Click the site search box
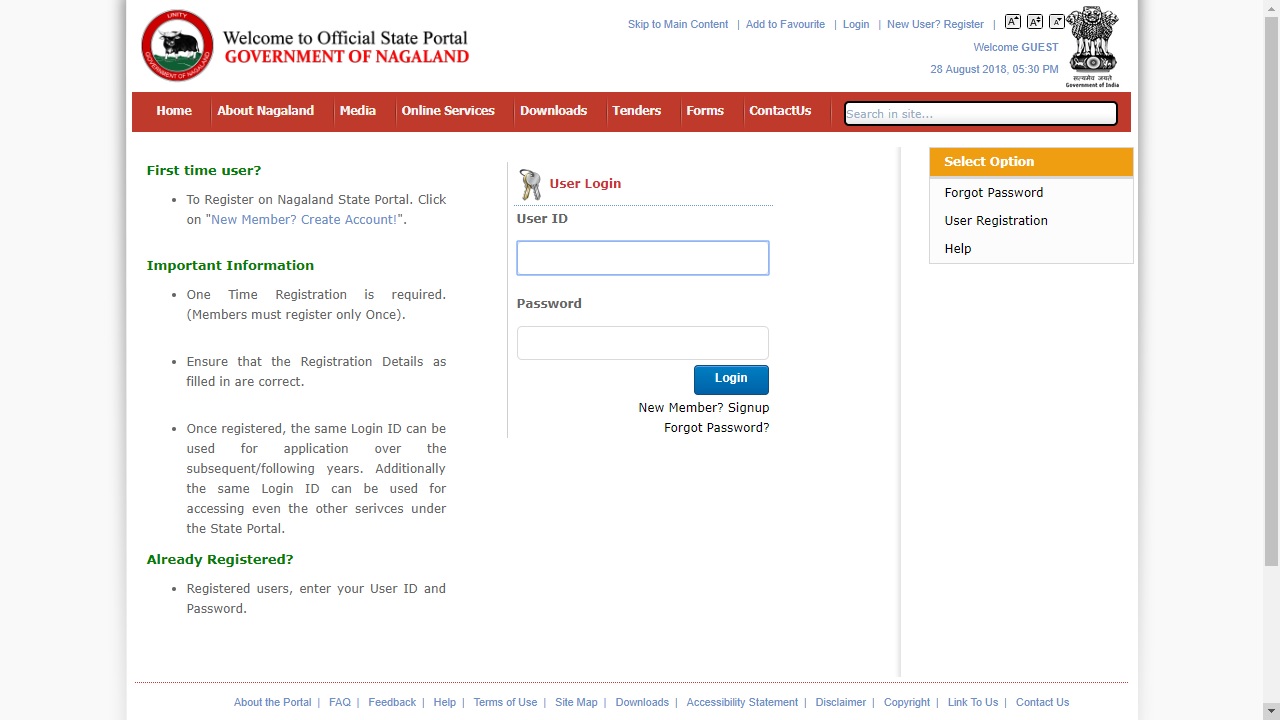The height and width of the screenshot is (720, 1280). click(x=979, y=113)
